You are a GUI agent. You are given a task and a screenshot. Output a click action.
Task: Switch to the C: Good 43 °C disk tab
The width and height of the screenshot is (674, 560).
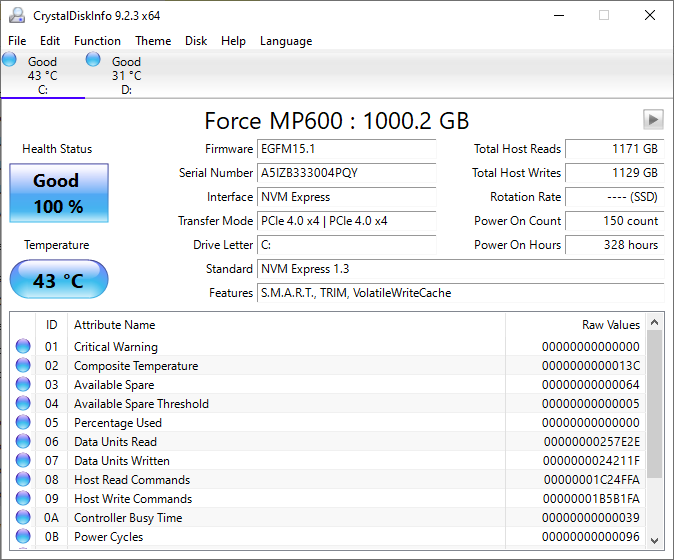(43, 75)
